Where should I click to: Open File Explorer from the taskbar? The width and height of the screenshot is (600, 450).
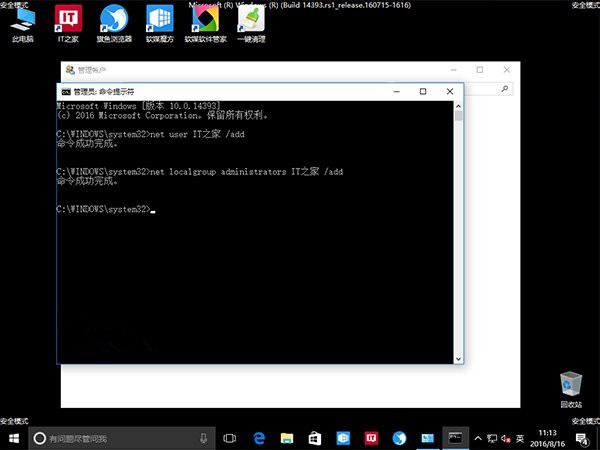pos(286,438)
